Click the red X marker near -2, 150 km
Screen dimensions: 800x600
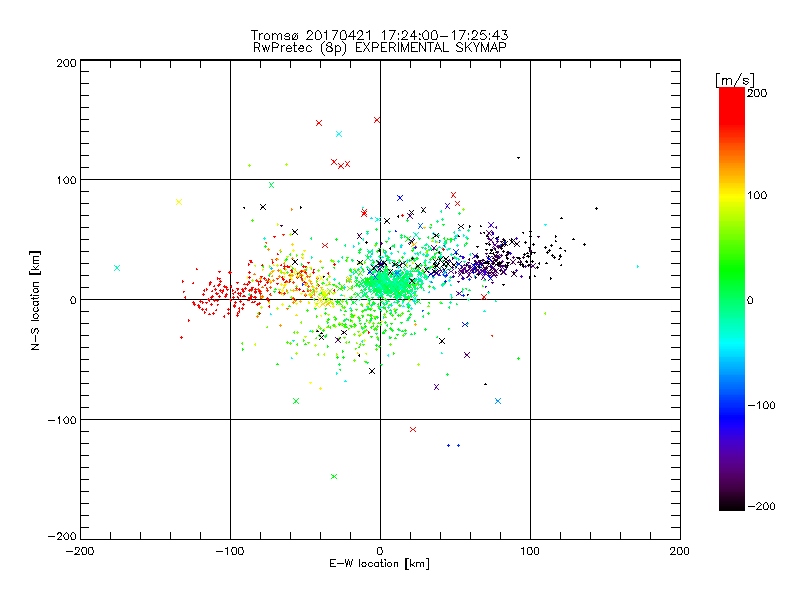pos(377,120)
